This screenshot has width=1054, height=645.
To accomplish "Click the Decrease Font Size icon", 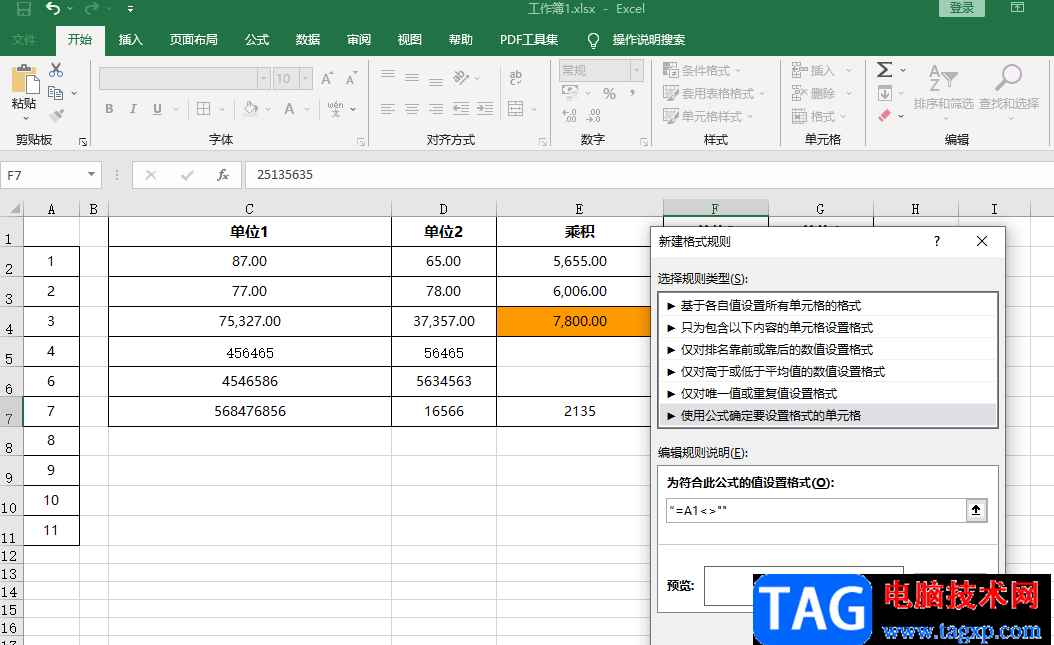I will pos(352,79).
